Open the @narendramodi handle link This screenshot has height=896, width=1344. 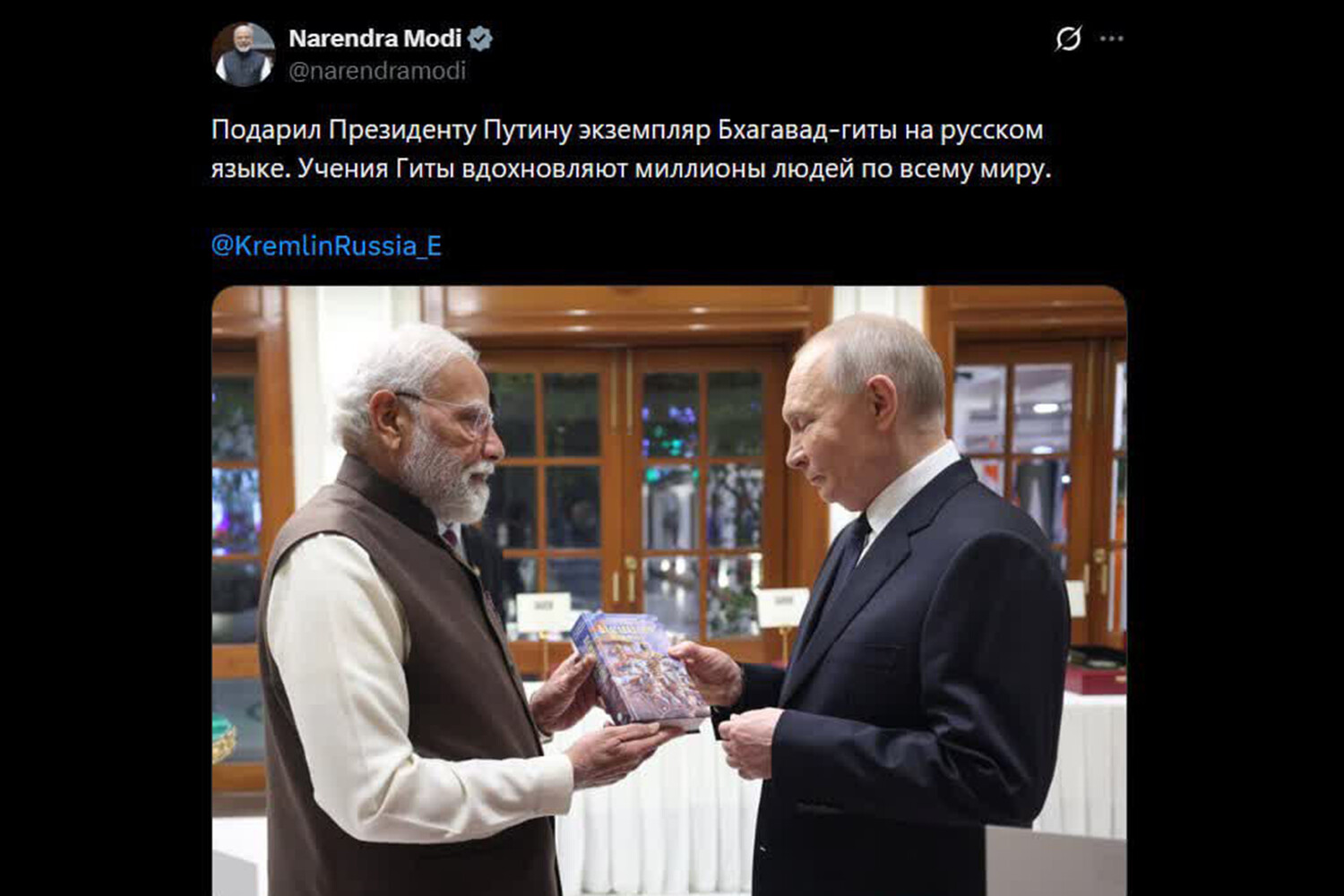click(x=377, y=71)
